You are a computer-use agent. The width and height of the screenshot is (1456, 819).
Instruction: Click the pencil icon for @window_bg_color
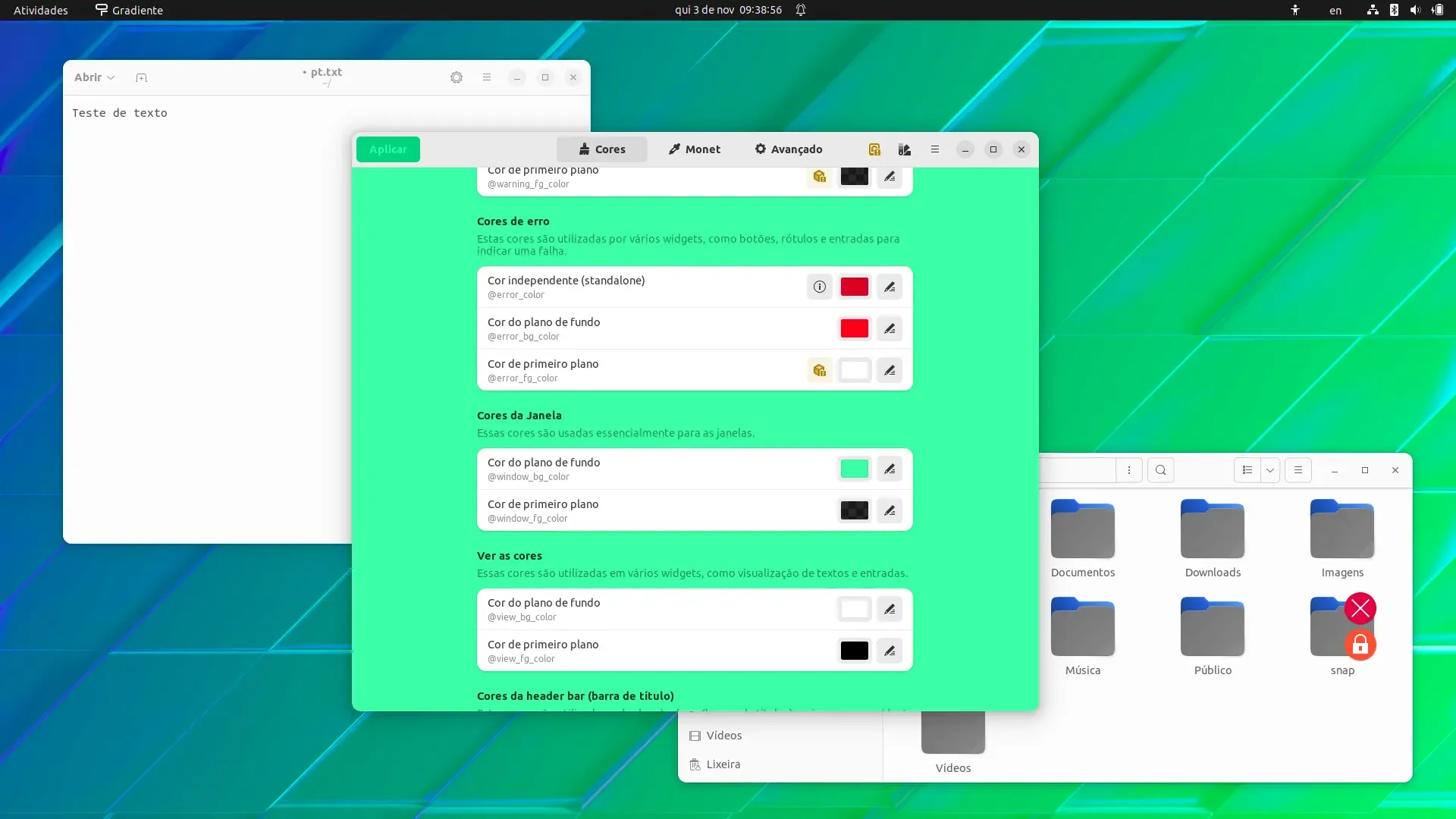coord(890,469)
